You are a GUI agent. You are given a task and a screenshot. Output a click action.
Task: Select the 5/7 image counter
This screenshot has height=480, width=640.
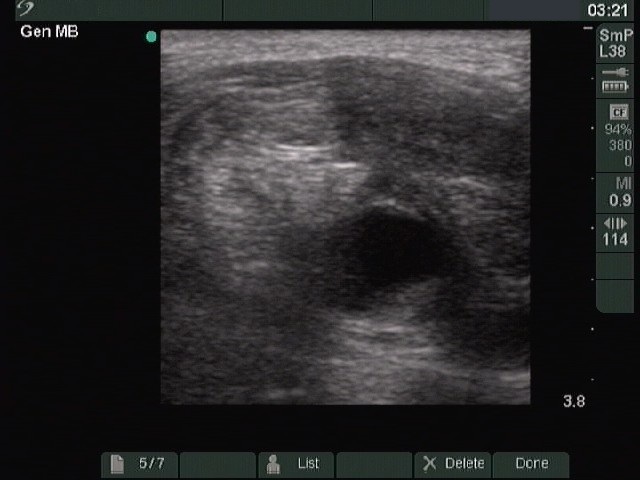(x=152, y=464)
